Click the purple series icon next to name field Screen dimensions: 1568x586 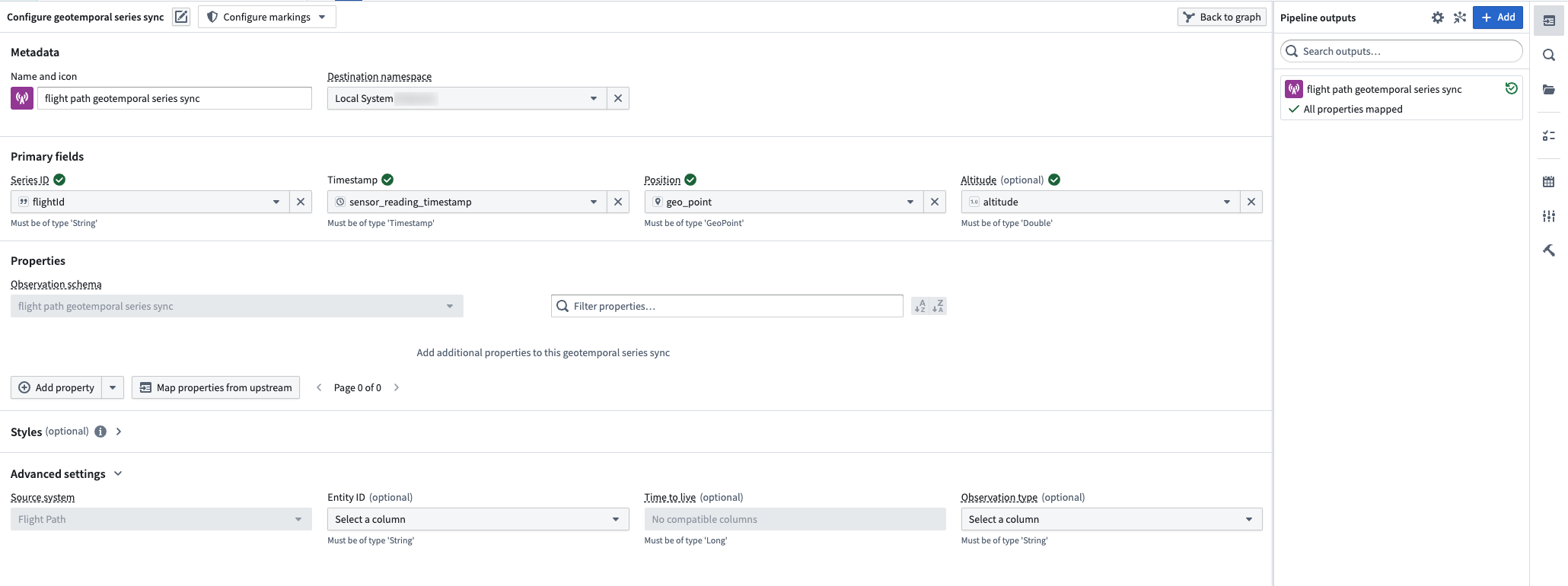pos(22,98)
